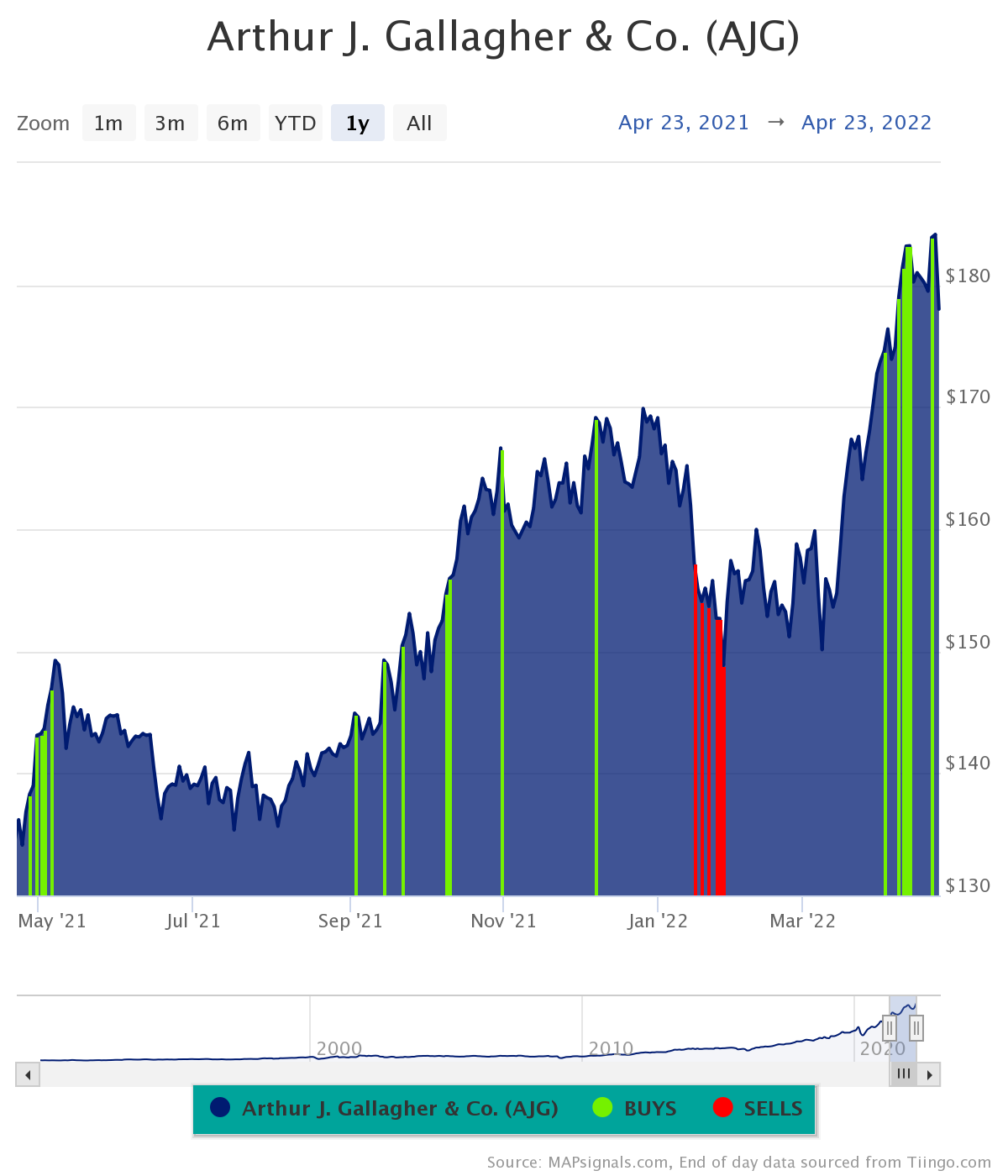Click the May '21 axis label
Image resolution: width=1008 pixels, height=1176 pixels.
(52, 921)
